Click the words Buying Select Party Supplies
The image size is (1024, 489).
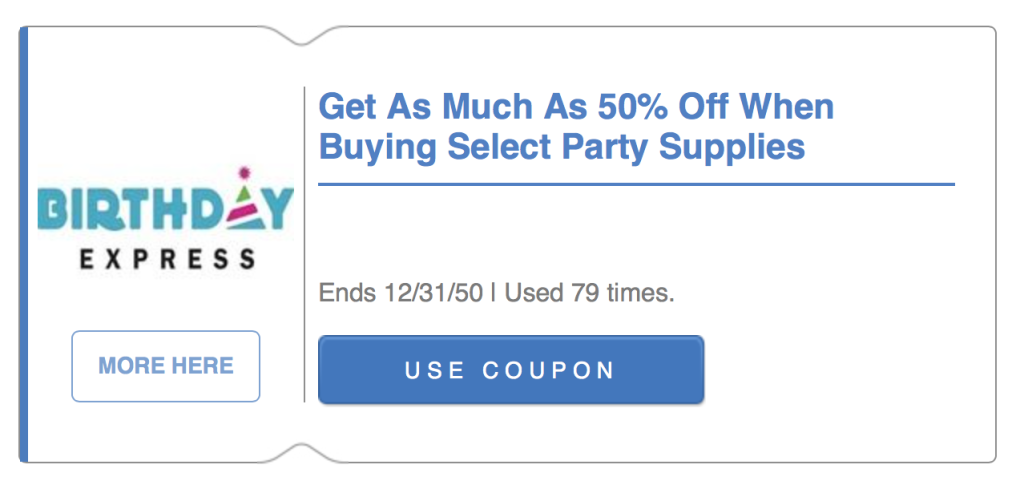click(x=562, y=146)
